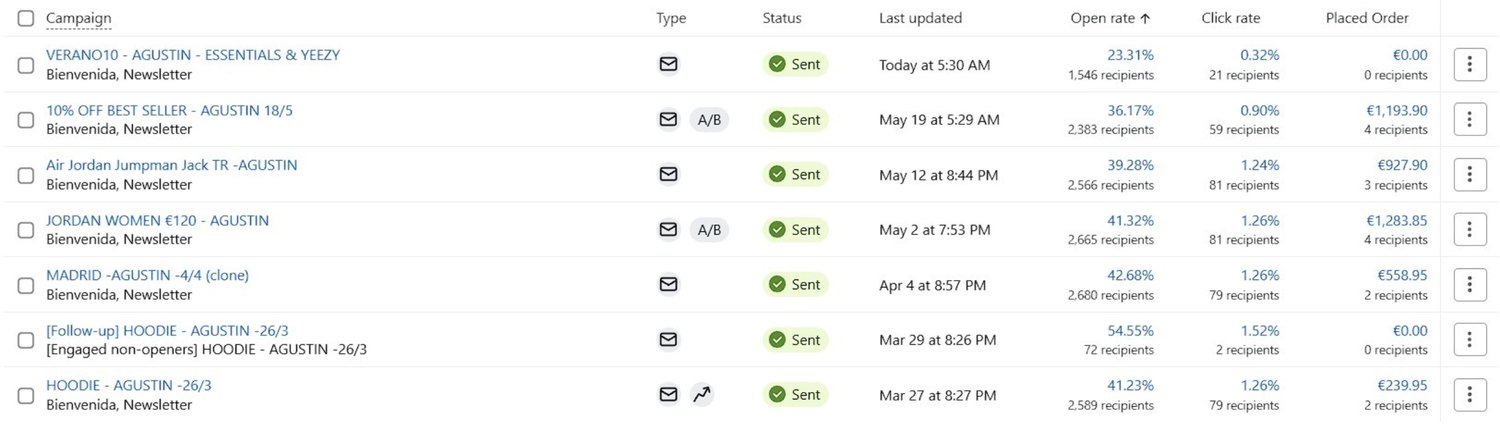
Task: Toggle the select-all campaigns checkbox in header
Action: click(26, 18)
